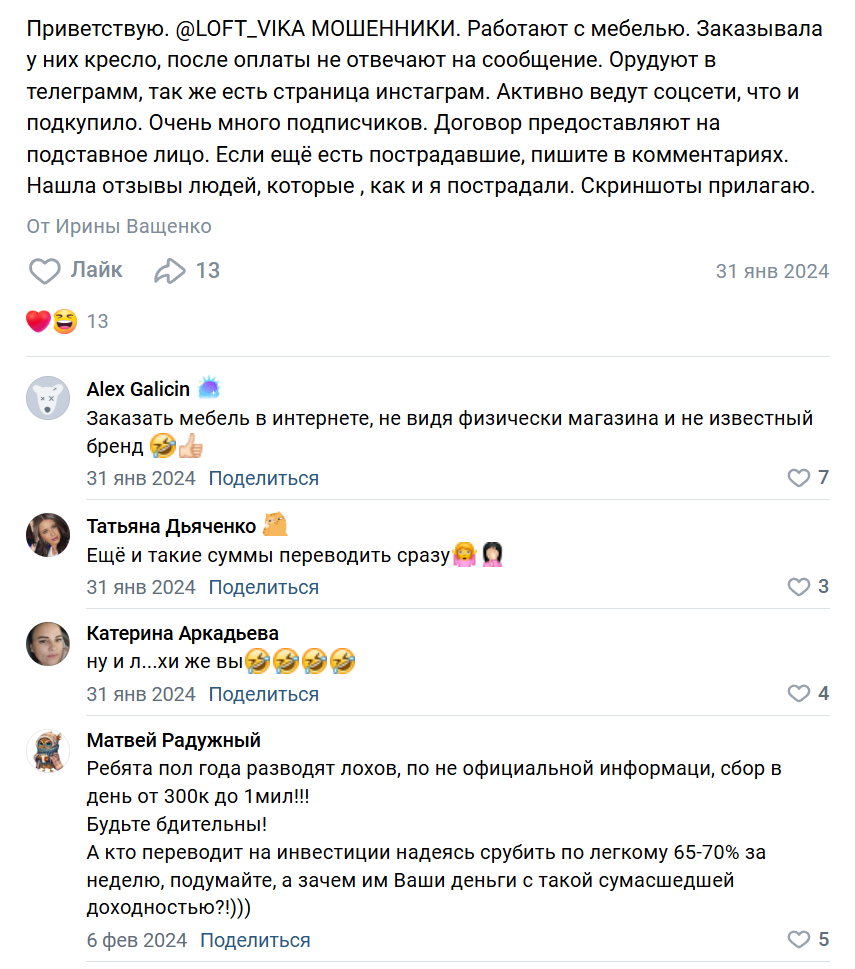Like the post with the heart icon
855x969 pixels.
(45, 271)
